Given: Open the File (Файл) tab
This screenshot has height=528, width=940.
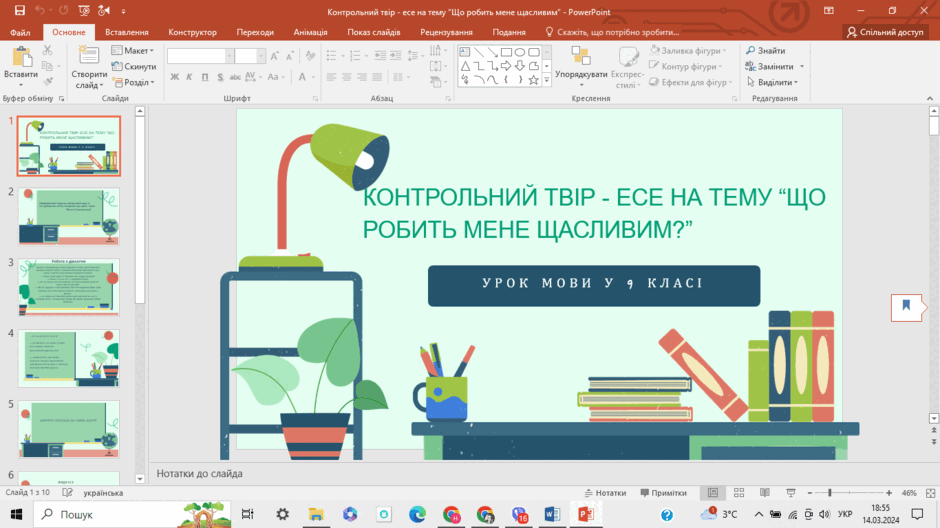Looking at the screenshot, I should (20, 32).
